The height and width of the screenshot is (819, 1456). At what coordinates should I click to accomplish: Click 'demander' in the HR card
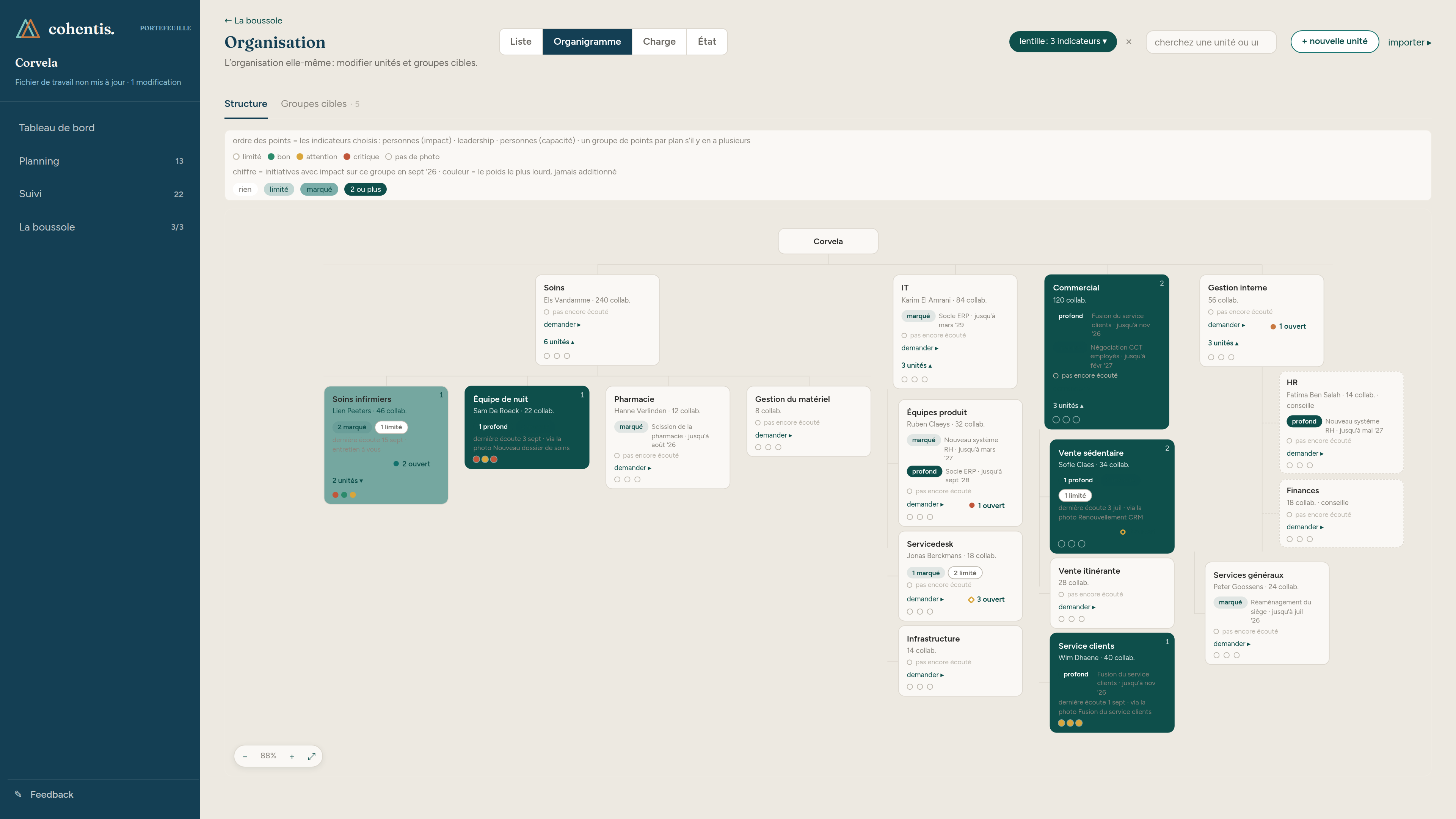click(x=1304, y=453)
